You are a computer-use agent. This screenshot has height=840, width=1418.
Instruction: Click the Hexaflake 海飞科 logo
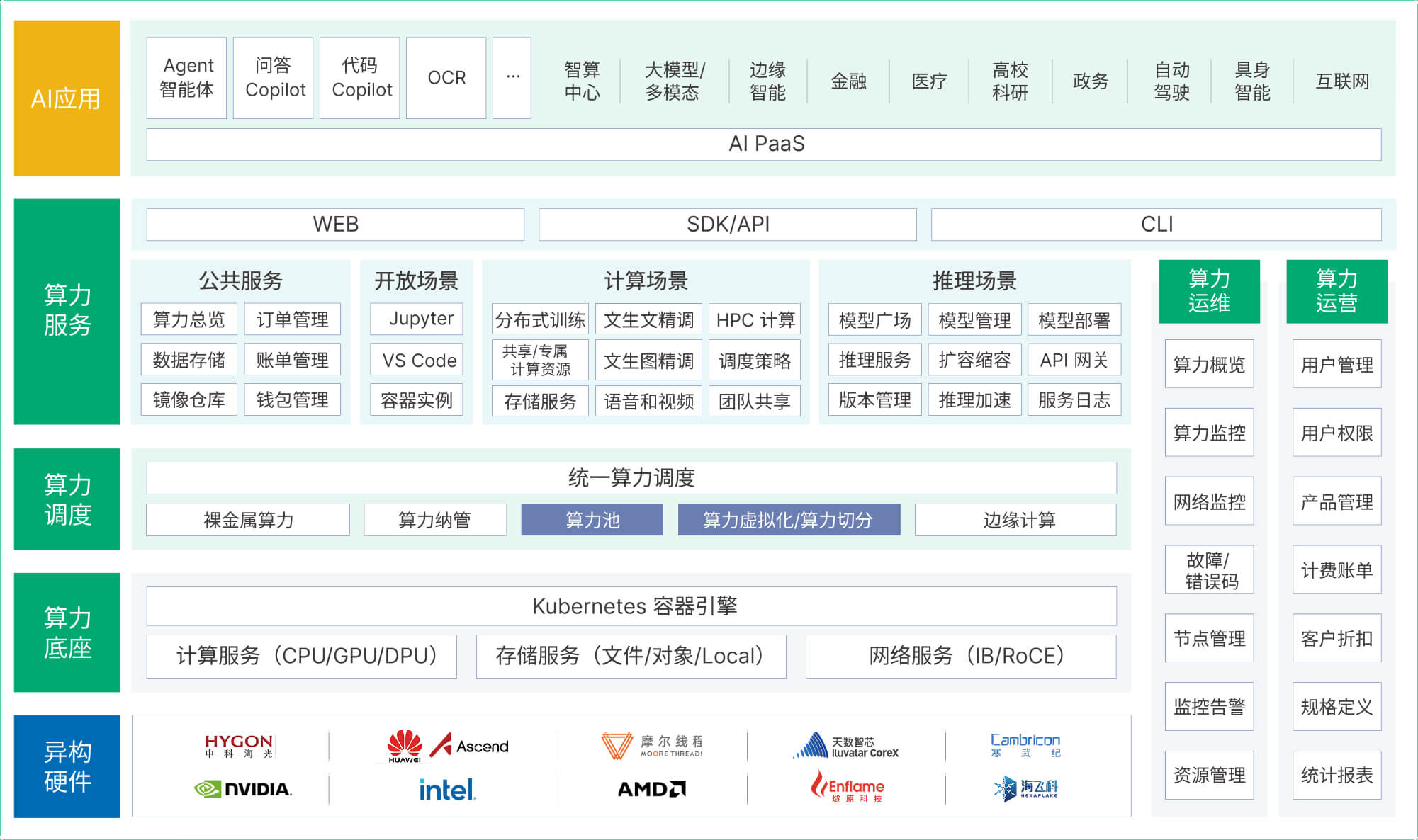point(1027,788)
